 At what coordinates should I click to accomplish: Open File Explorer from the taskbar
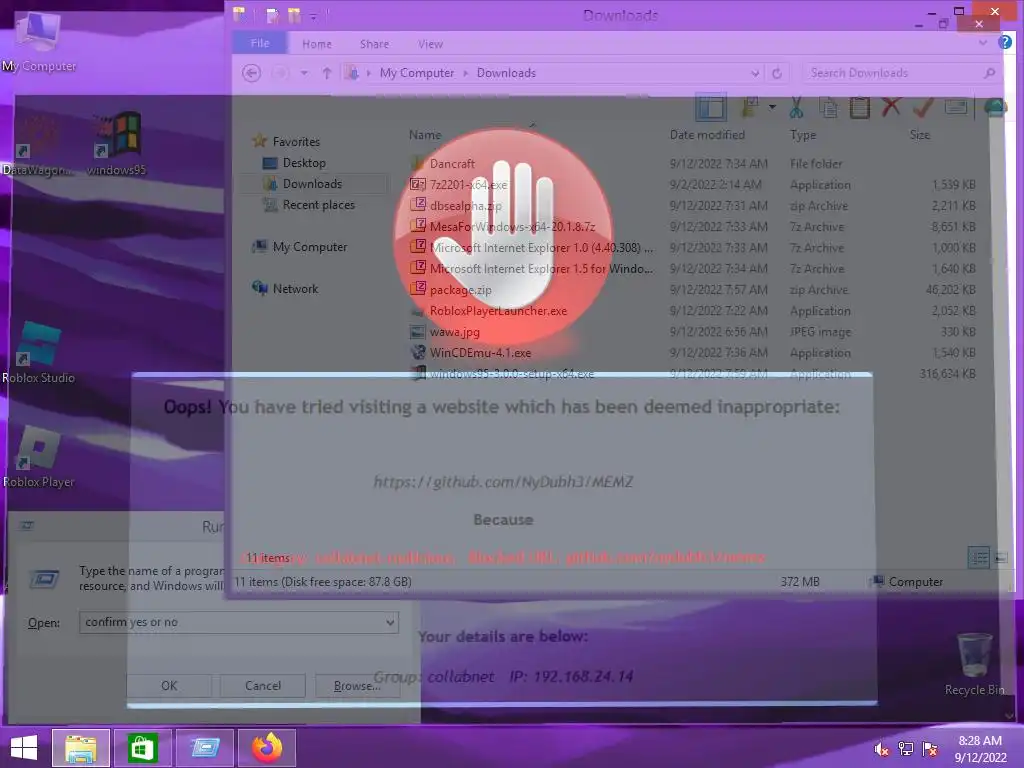(x=81, y=748)
